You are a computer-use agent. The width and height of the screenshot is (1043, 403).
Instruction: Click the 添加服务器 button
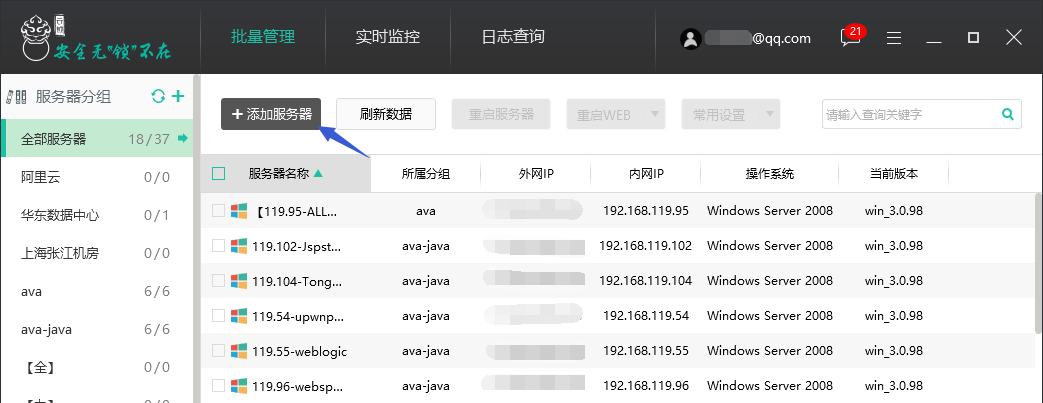271,114
